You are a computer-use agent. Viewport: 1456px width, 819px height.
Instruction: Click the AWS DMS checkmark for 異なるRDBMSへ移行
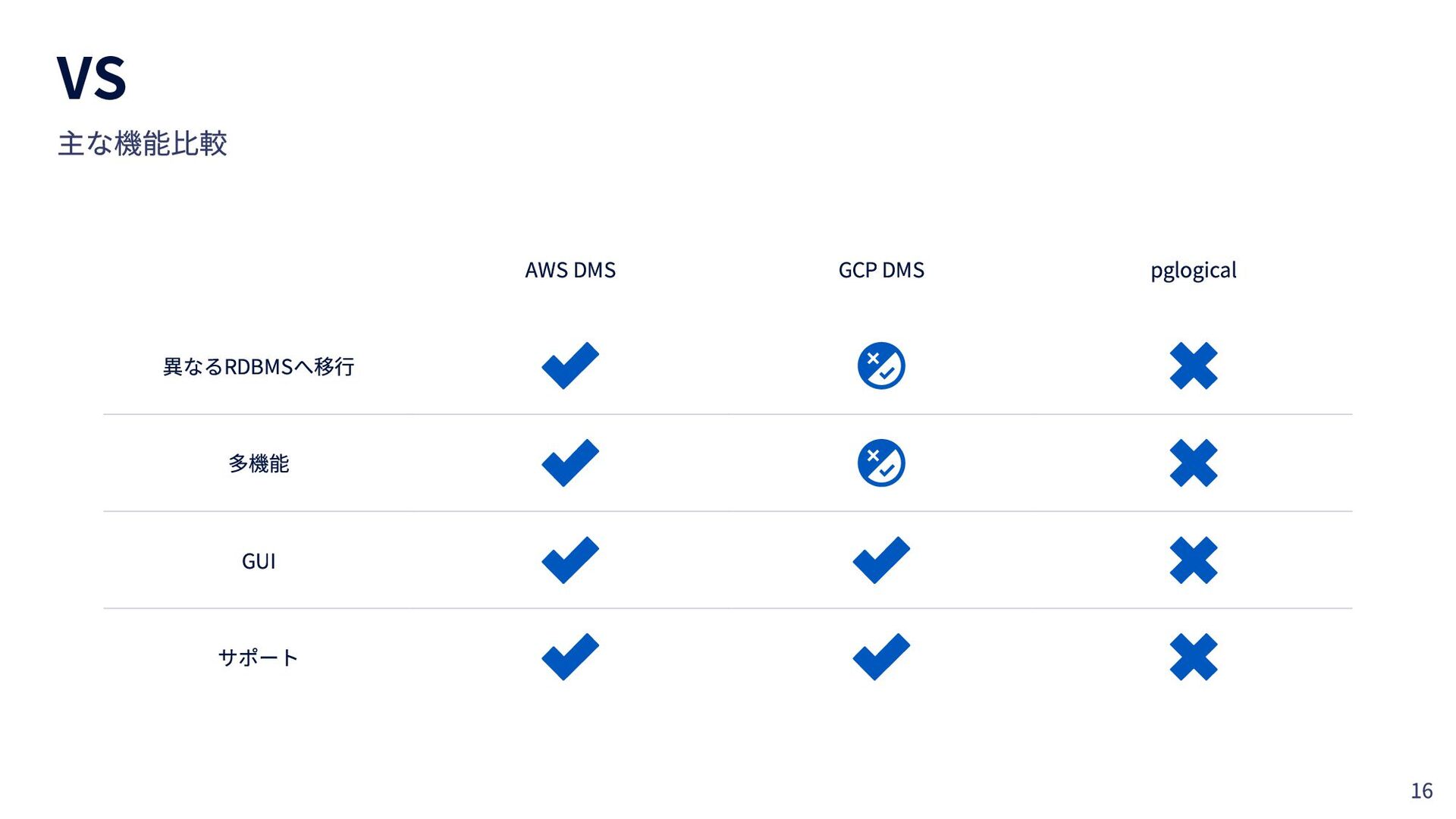(570, 366)
